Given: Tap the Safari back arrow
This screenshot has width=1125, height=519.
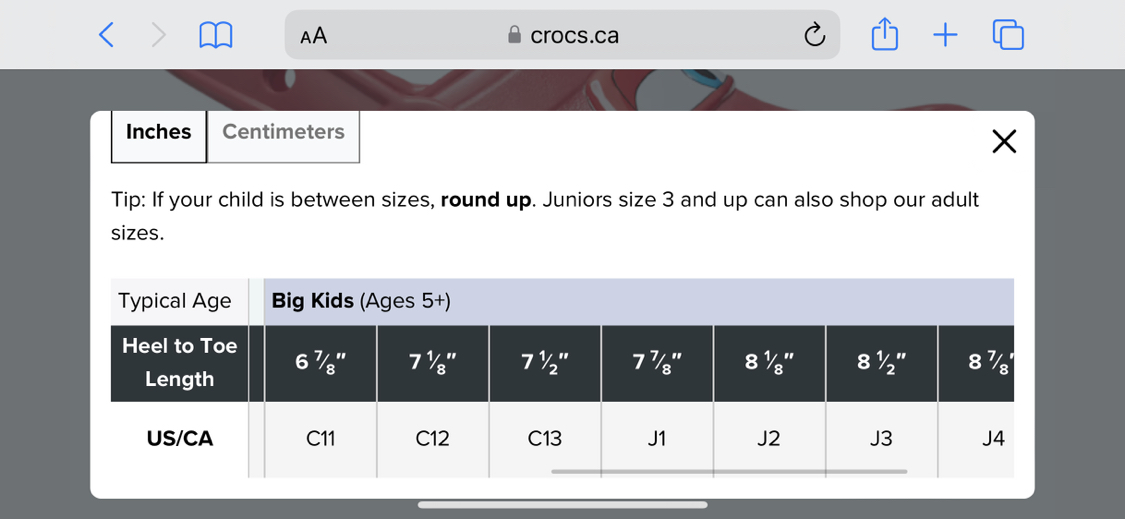Looking at the screenshot, I should pos(106,35).
